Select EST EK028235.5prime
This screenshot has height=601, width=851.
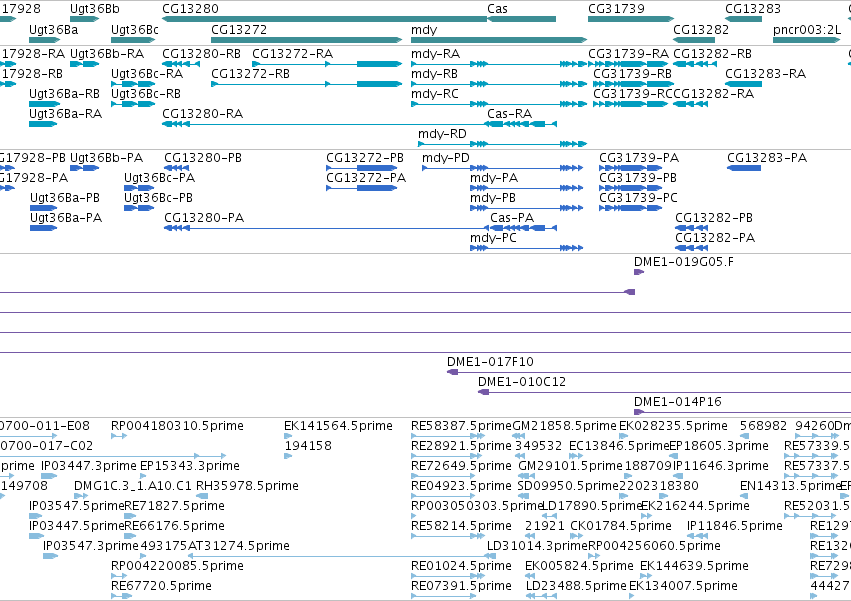coord(674,426)
